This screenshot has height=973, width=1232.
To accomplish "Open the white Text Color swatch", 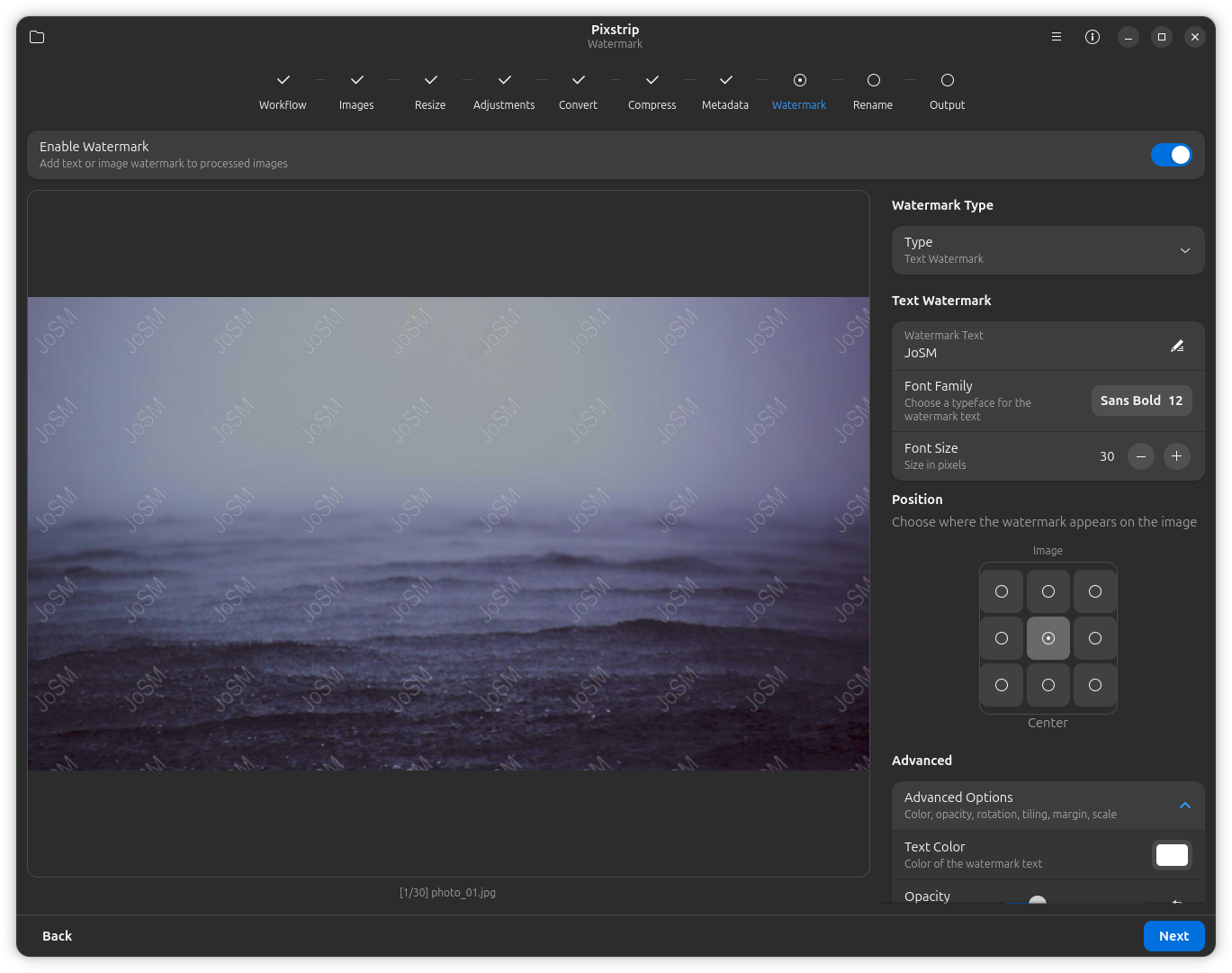I will point(1172,855).
